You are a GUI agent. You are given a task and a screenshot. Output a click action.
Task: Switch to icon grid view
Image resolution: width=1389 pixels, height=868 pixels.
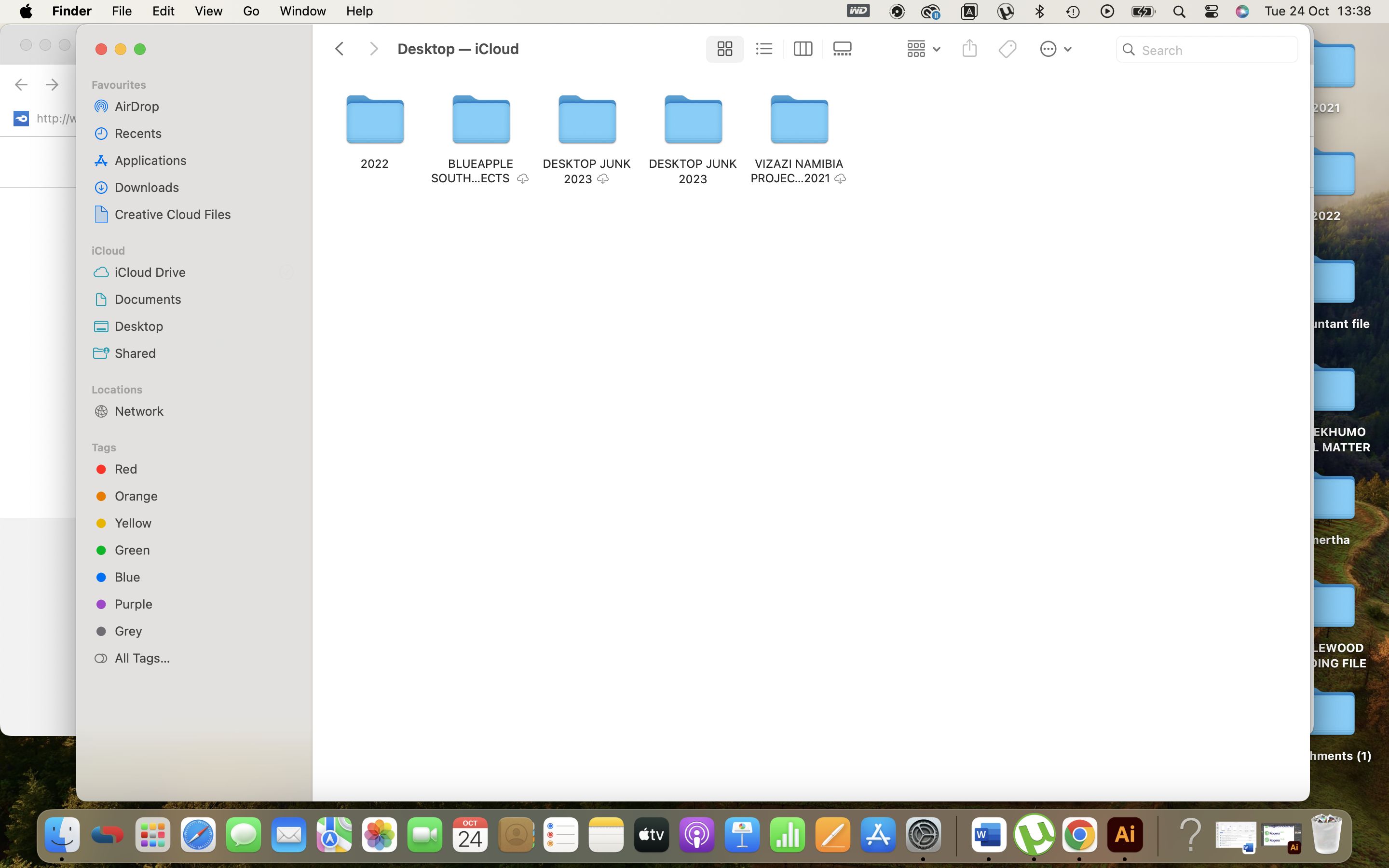tap(724, 48)
